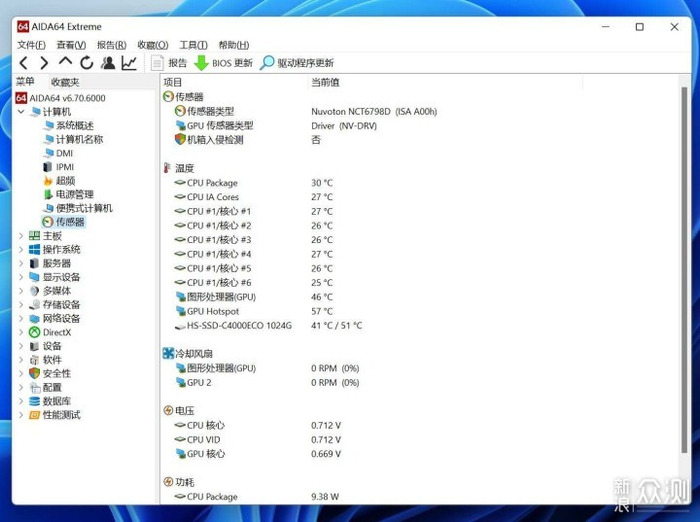Click the up-level arrow toolbar icon
The height and width of the screenshot is (522, 700).
[65, 62]
